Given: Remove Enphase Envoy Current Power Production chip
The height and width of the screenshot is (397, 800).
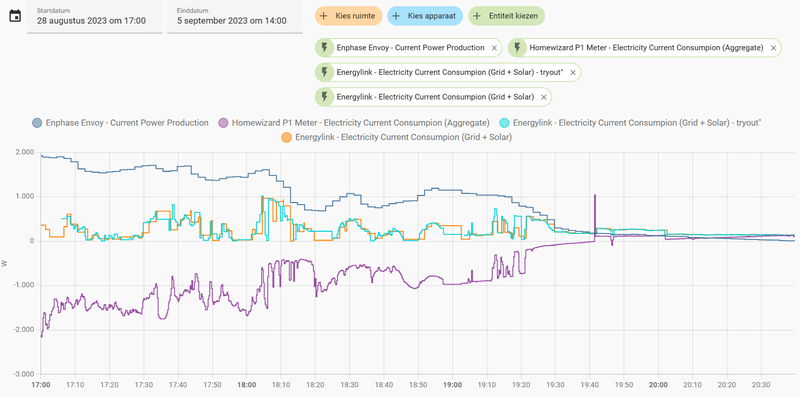Looking at the screenshot, I should tap(494, 48).
